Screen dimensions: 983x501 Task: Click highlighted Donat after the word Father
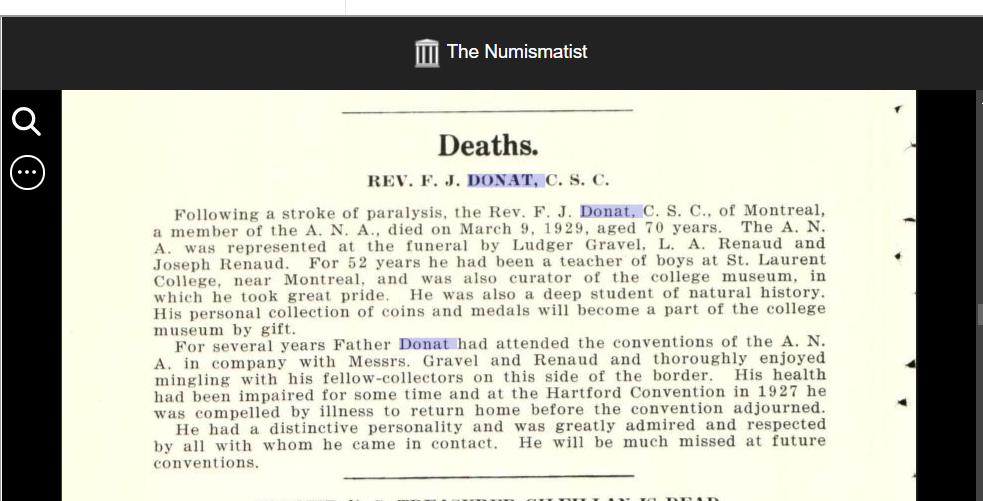click(428, 344)
